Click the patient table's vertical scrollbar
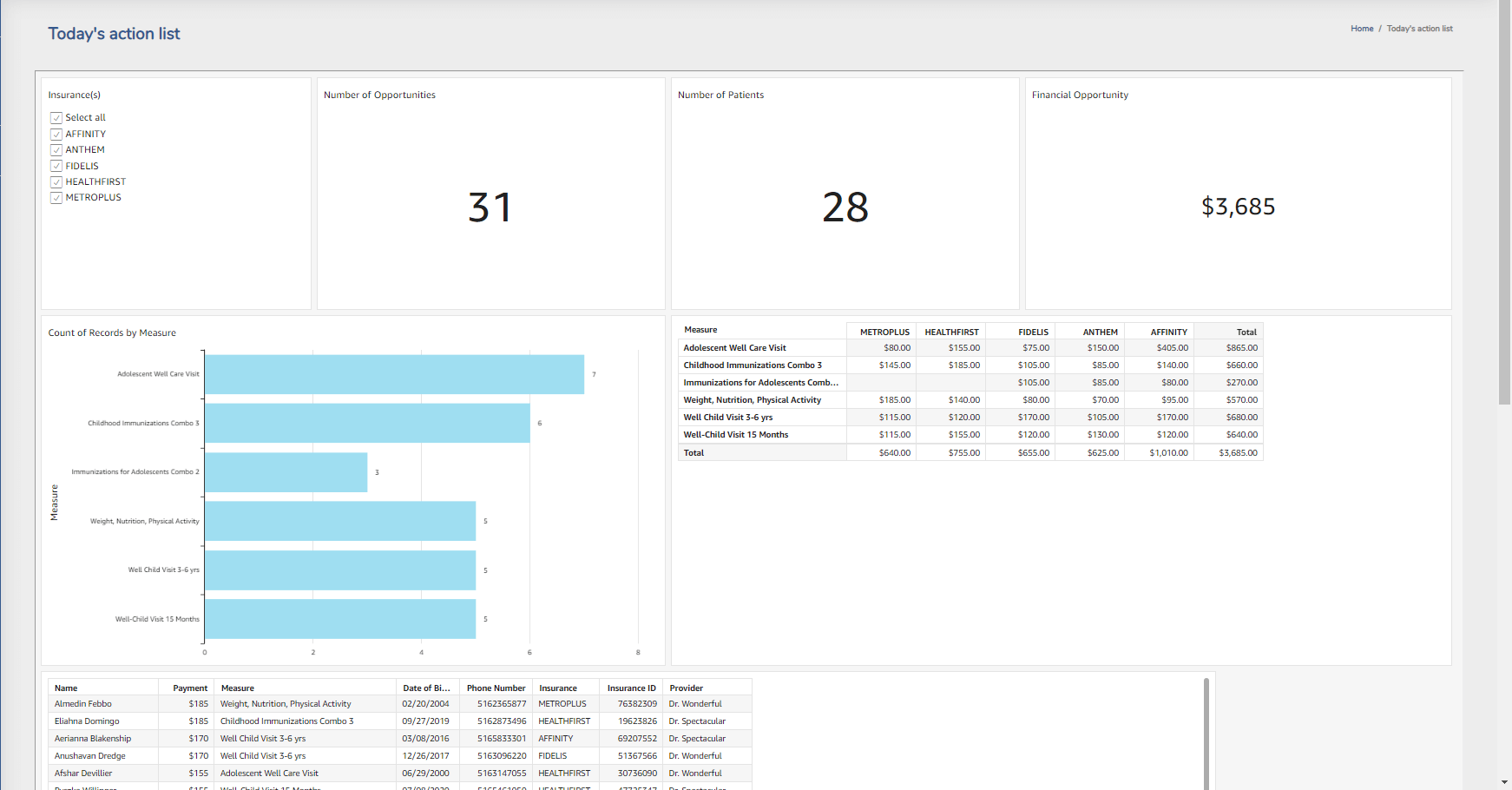Screen dimensions: 1512x790 click(1206, 734)
